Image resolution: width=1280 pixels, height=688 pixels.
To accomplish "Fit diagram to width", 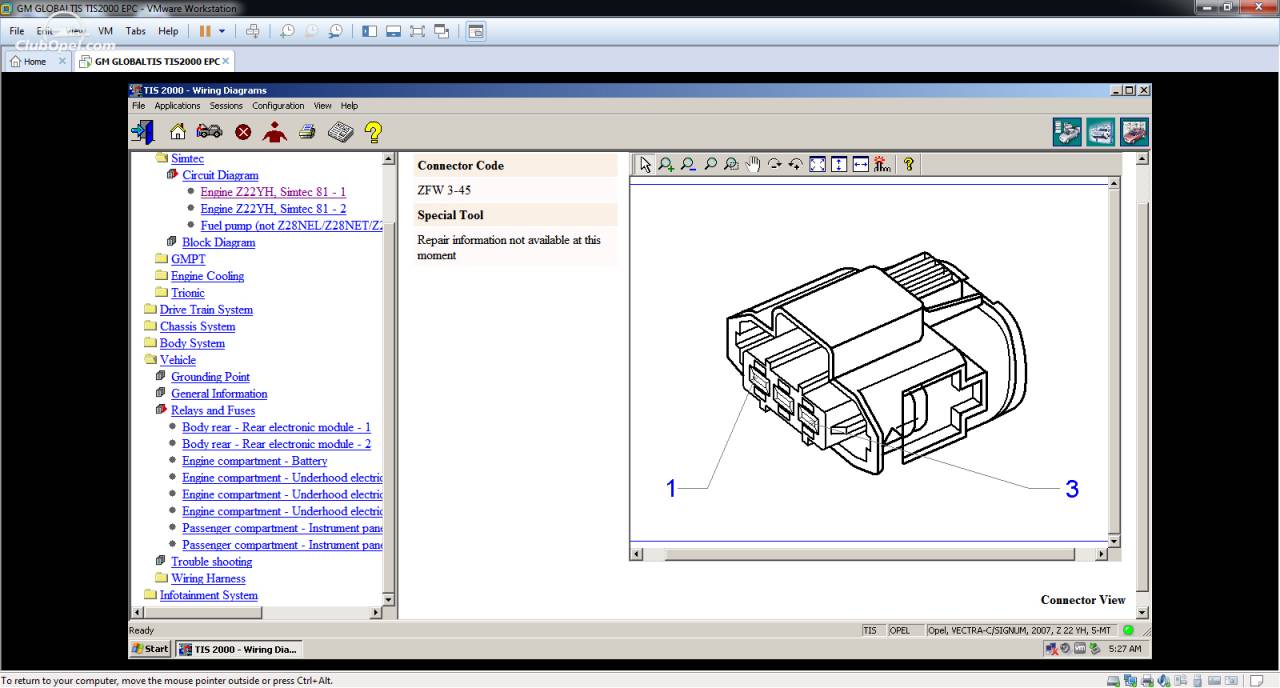I will 860,165.
